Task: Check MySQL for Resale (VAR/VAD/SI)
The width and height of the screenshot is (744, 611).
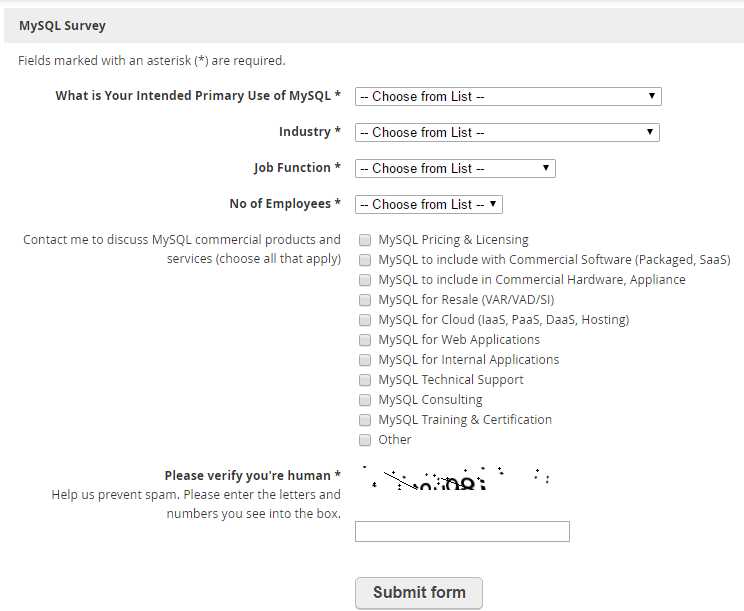Action: pyautogui.click(x=365, y=300)
